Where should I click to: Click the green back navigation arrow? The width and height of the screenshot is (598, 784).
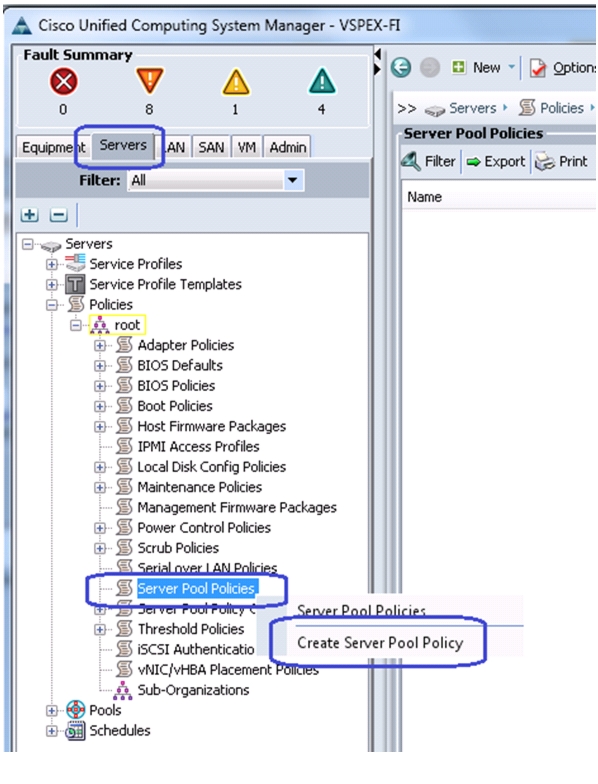(x=401, y=67)
